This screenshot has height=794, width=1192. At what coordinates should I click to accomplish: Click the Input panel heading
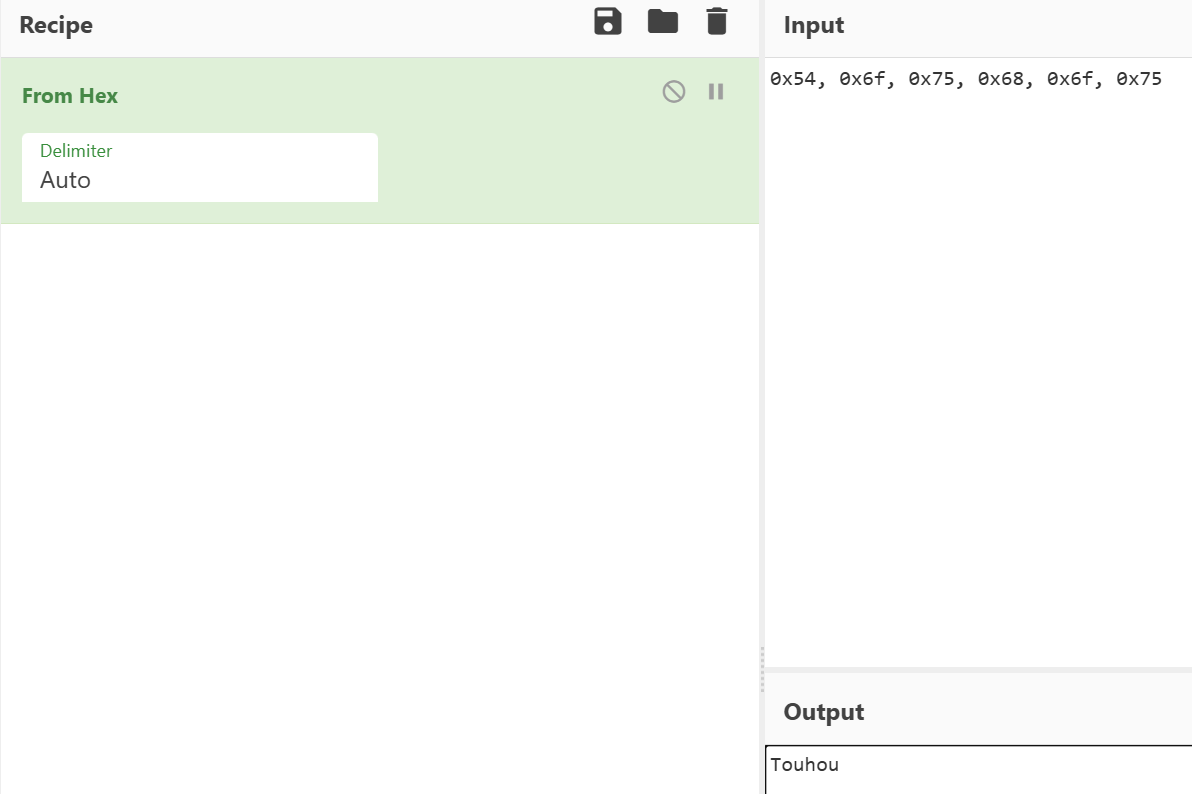pyautogui.click(x=814, y=26)
